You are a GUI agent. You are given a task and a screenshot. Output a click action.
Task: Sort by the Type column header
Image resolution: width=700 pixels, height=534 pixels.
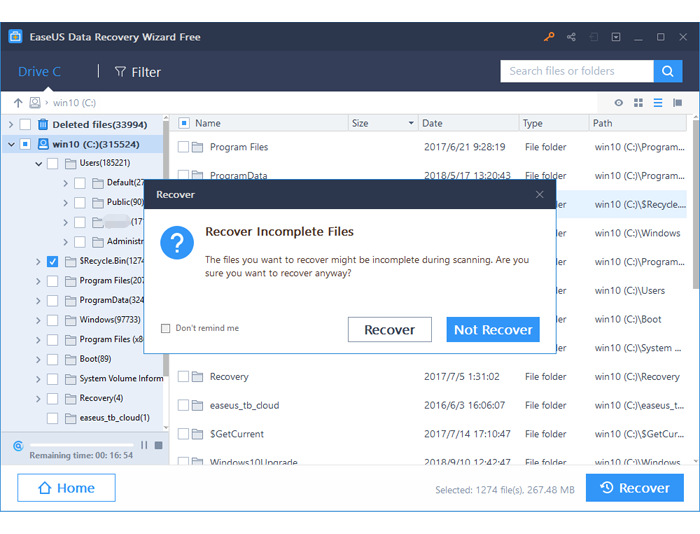(x=533, y=123)
